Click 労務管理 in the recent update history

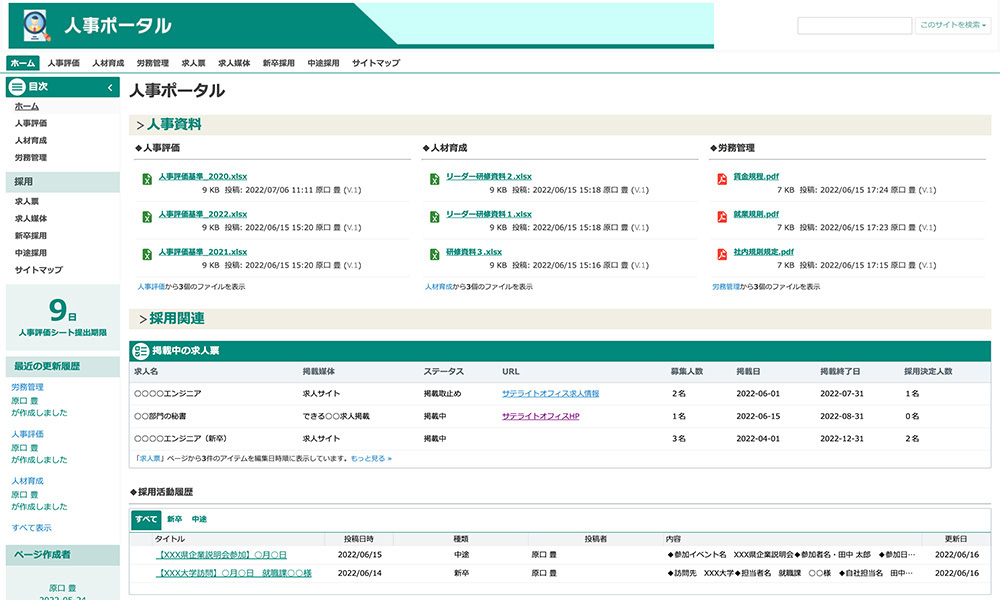click(27, 387)
